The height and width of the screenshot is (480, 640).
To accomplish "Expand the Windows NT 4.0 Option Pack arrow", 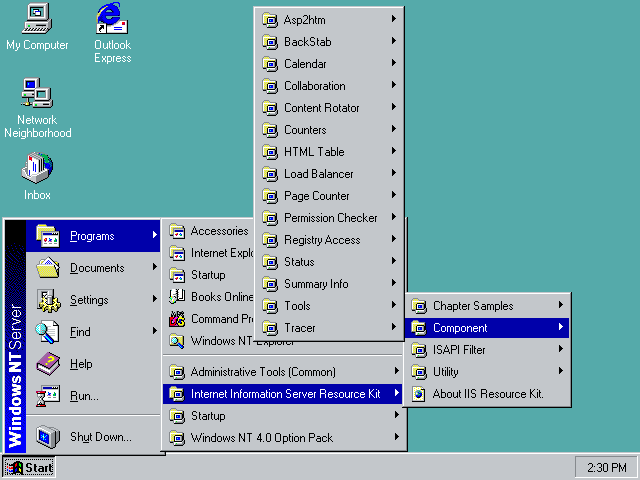I will (396, 437).
